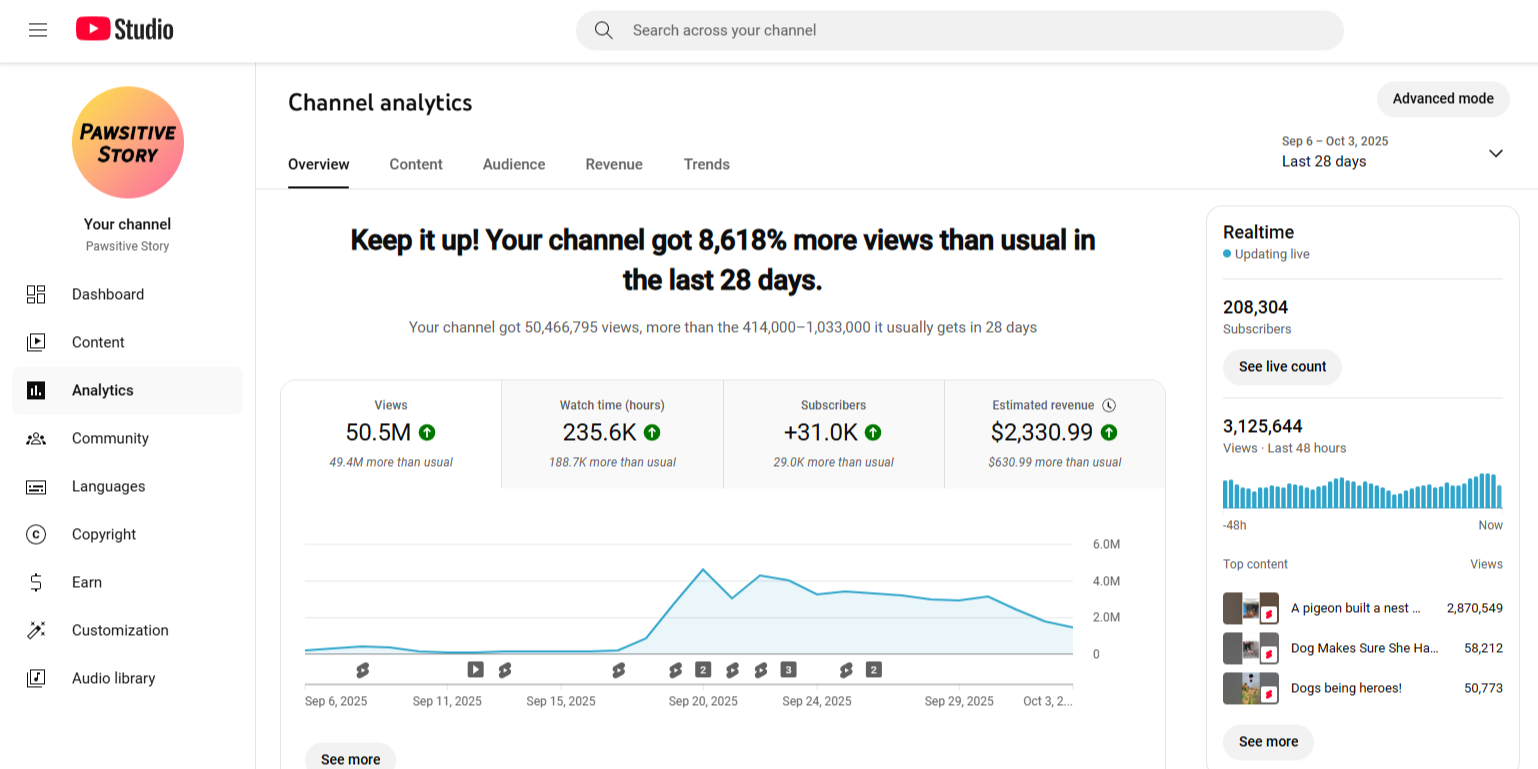The height and width of the screenshot is (769, 1538).
Task: Open Dashboard from the sidebar
Action: (107, 294)
